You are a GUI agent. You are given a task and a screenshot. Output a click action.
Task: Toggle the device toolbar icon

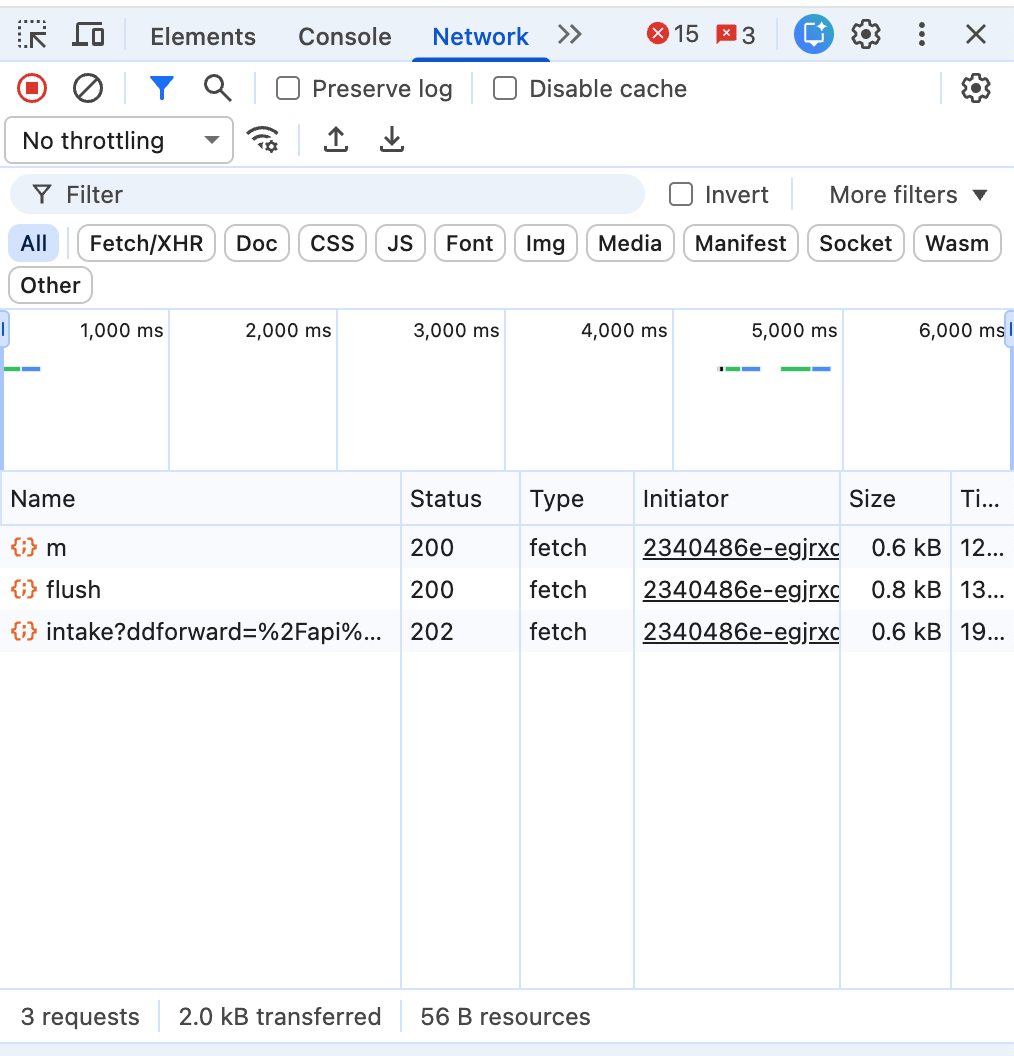[88, 34]
